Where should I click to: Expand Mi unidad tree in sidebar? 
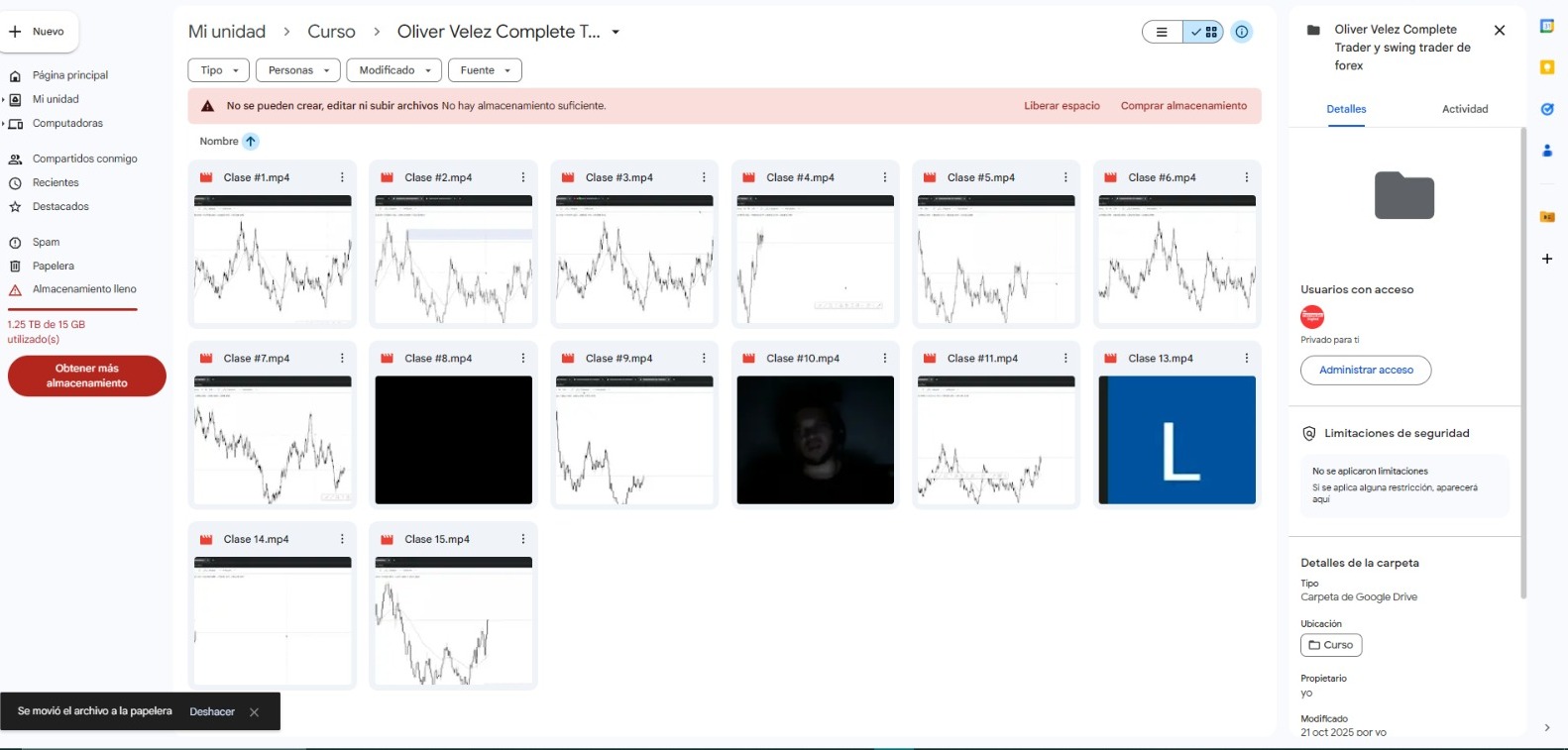pyautogui.click(x=4, y=99)
